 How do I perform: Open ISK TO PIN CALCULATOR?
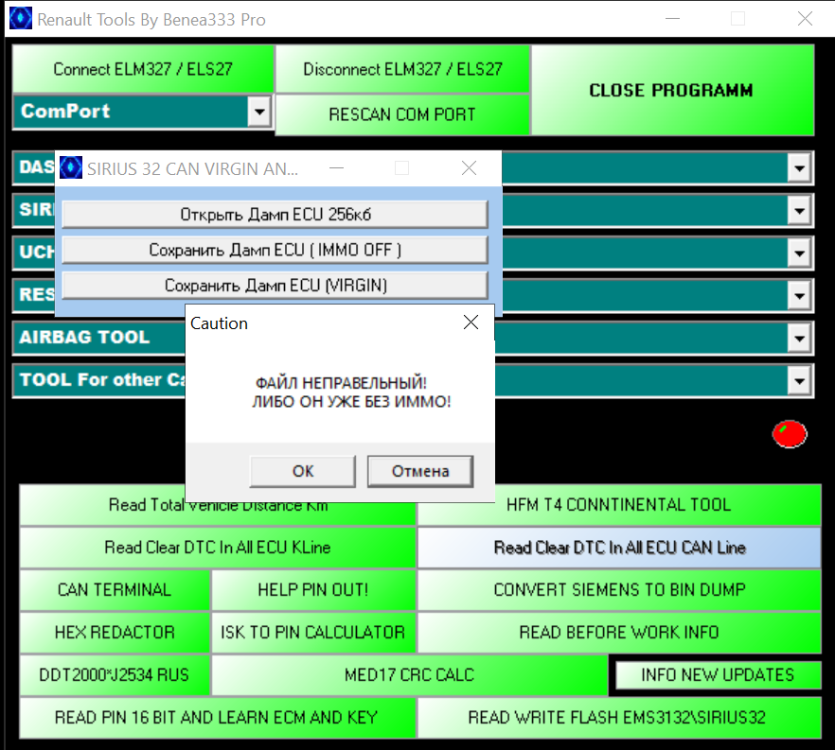pos(313,633)
